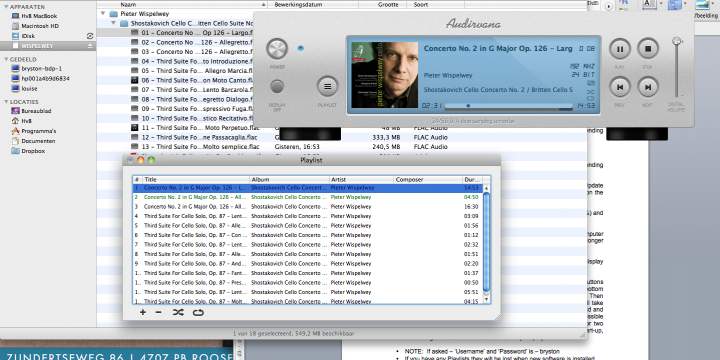The image size is (720, 360).
Task: Click album cover art in Audirvana display
Action: [x=385, y=75]
